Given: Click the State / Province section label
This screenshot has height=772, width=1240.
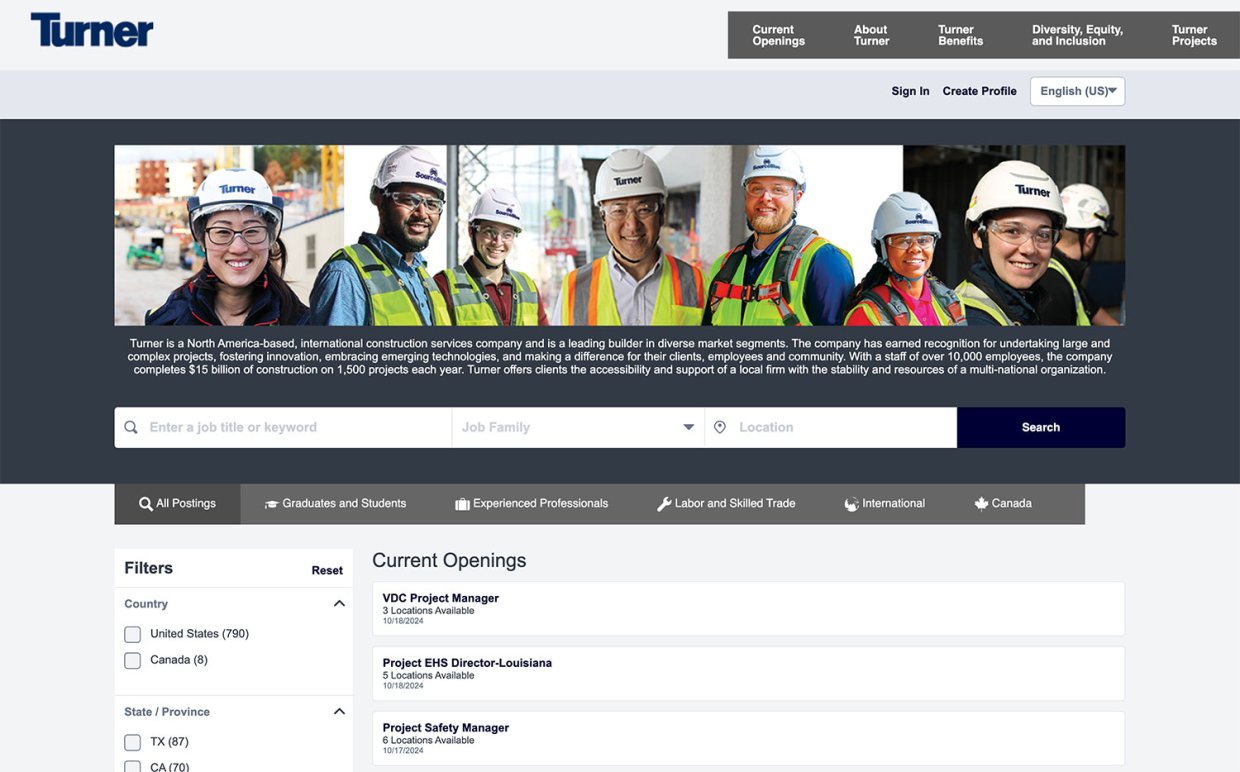Looking at the screenshot, I should tap(167, 712).
